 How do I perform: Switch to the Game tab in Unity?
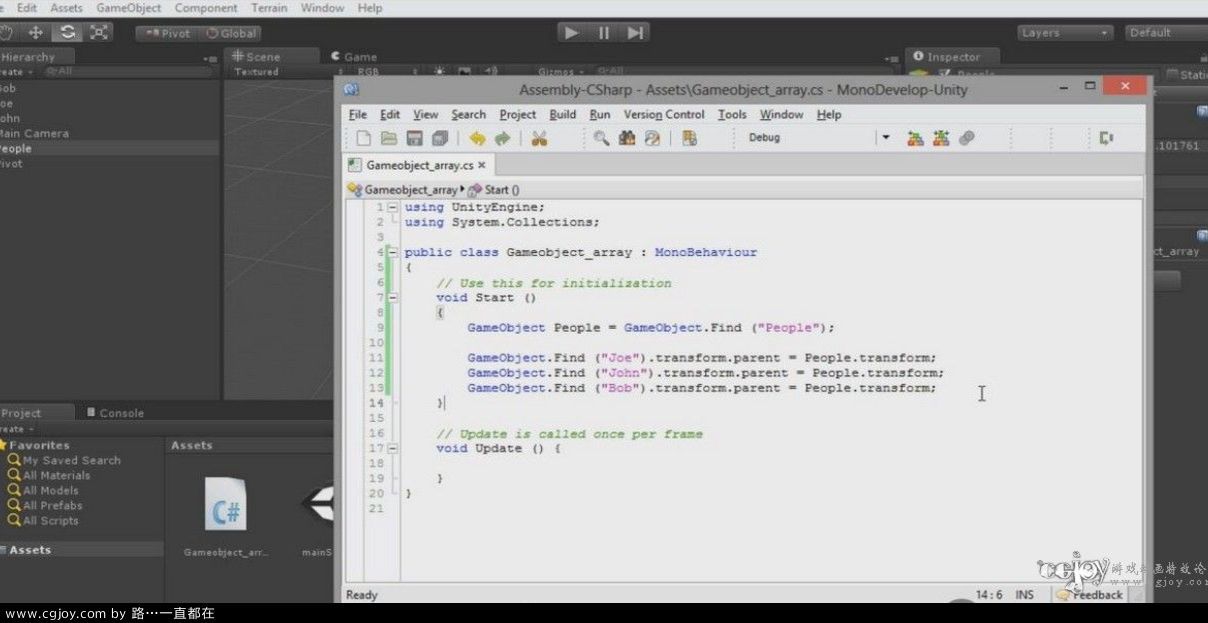pos(354,57)
